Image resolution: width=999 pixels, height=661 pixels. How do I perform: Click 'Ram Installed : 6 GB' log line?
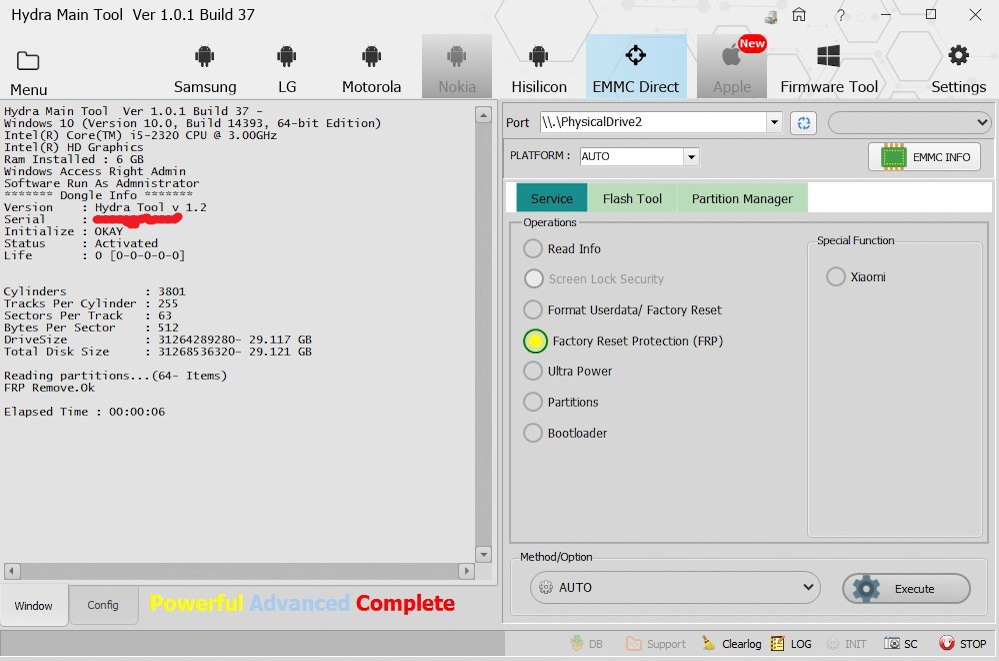coord(74,159)
